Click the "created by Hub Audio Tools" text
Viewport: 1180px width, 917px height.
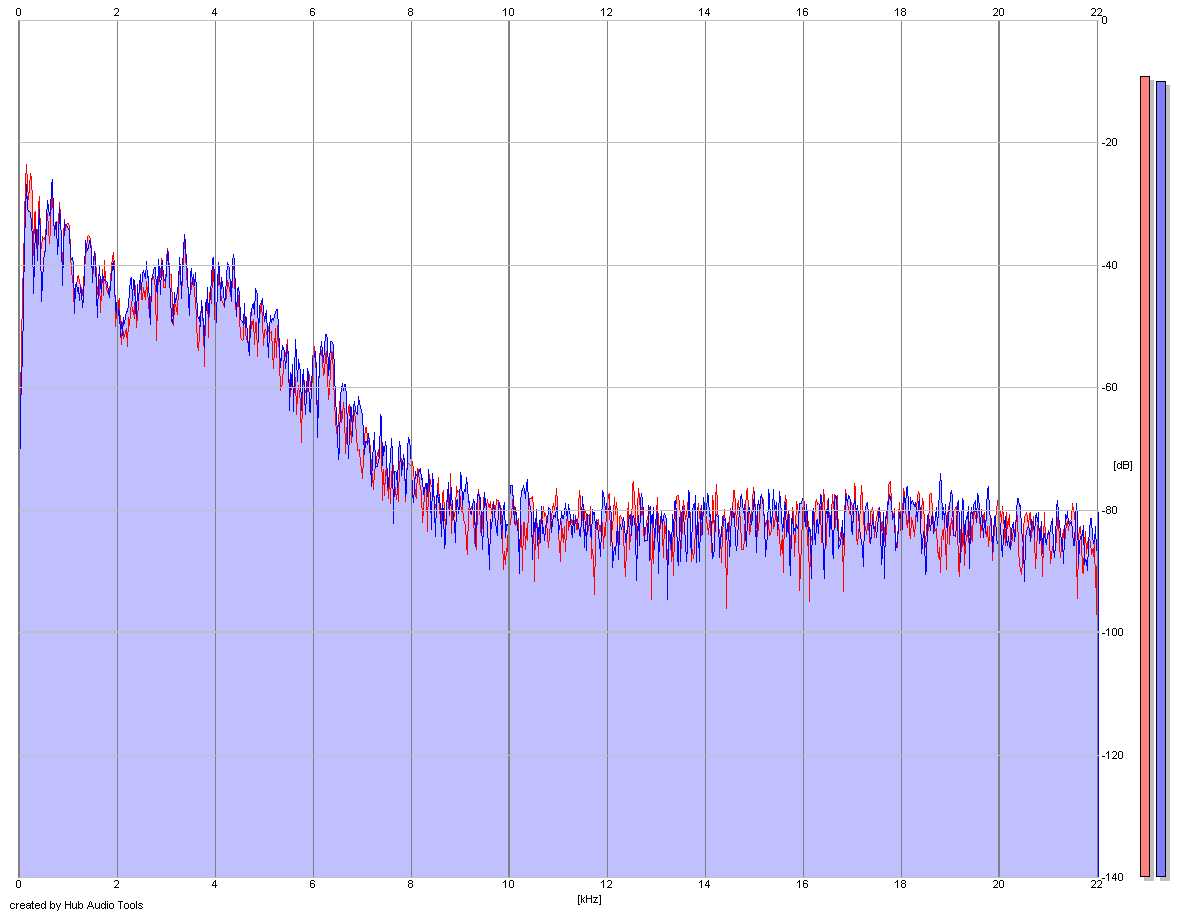[x=76, y=905]
